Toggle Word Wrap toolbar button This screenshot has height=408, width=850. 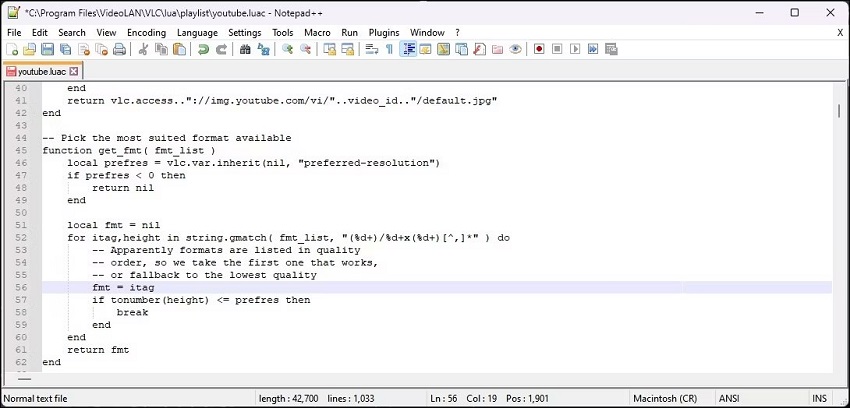(x=371, y=49)
